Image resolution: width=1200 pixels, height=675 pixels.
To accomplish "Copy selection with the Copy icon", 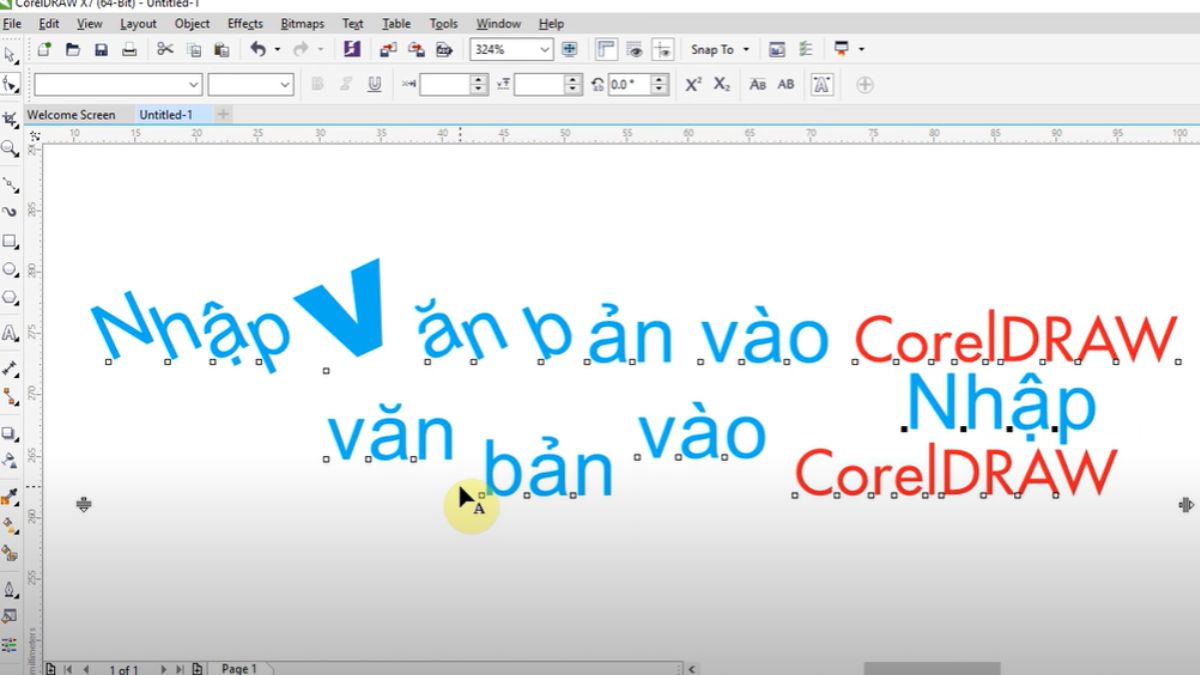I will [194, 49].
